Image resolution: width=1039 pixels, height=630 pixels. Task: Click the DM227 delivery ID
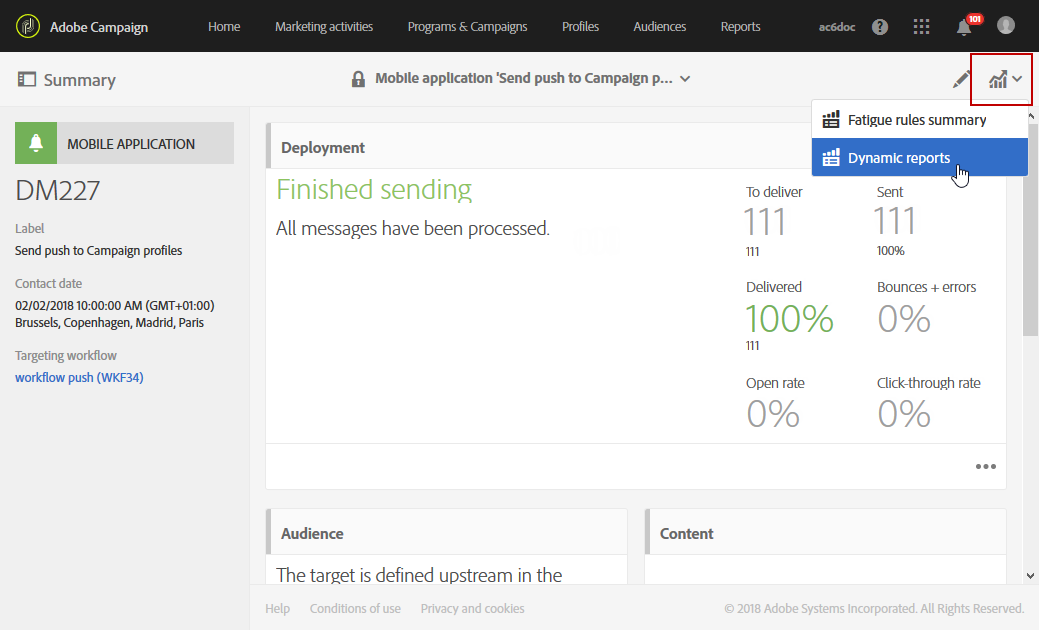click(58, 191)
